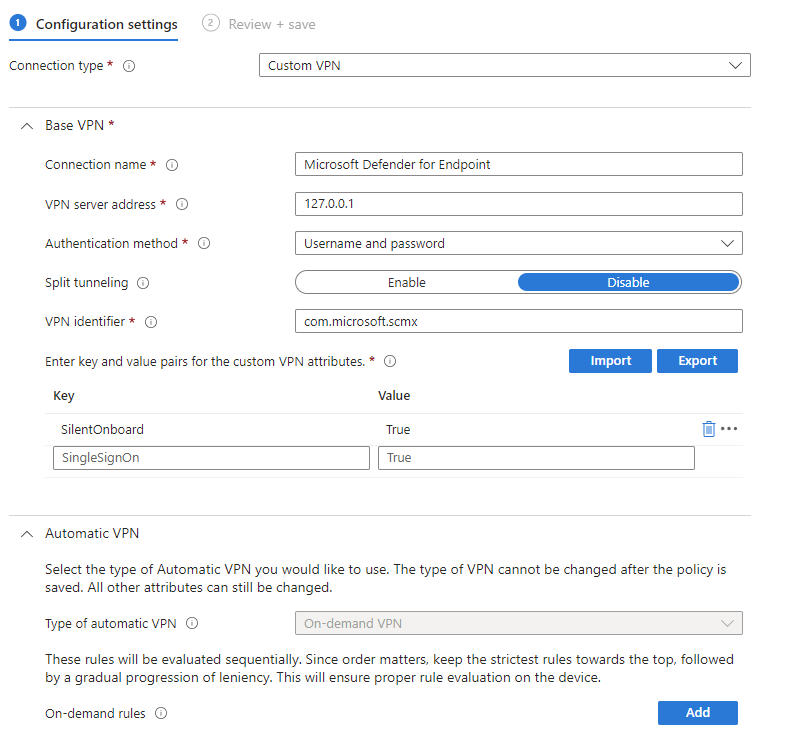This screenshot has height=736, width=786.
Task: Click the info icon beside On-demand rules
Action: 161,714
